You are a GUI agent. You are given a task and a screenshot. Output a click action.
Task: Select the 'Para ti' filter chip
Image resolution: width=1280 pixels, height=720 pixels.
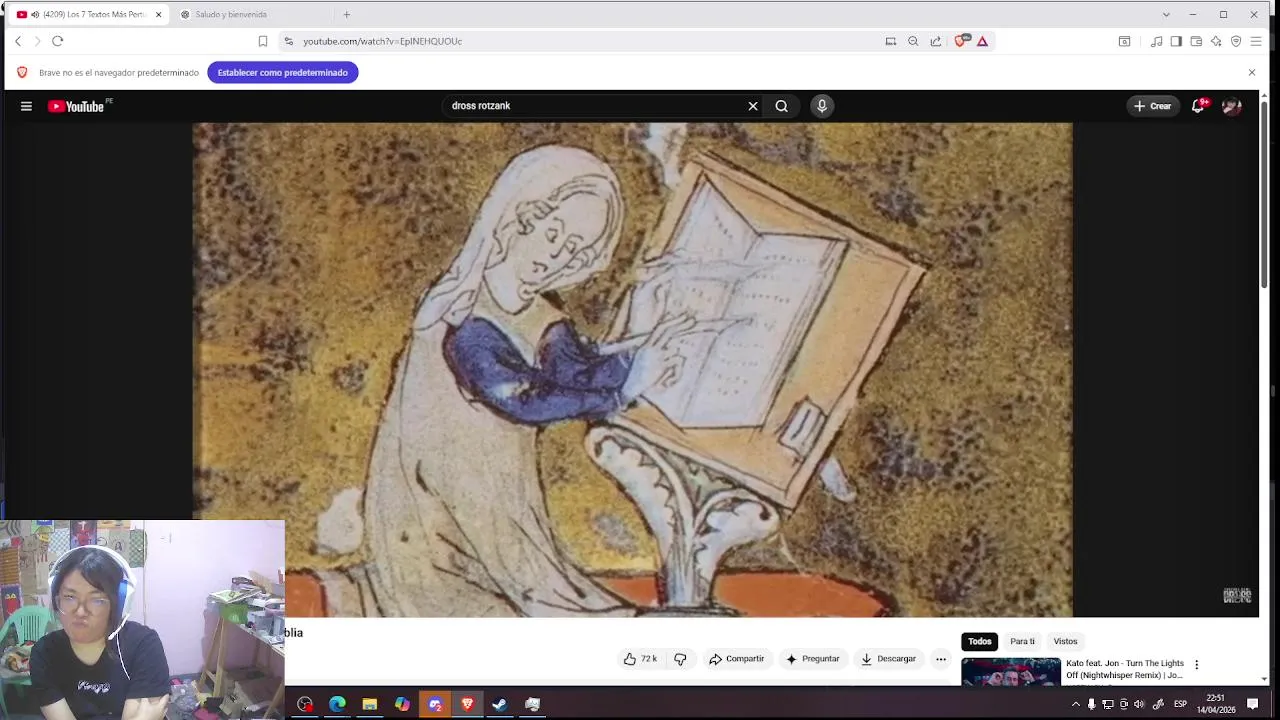click(x=1022, y=641)
